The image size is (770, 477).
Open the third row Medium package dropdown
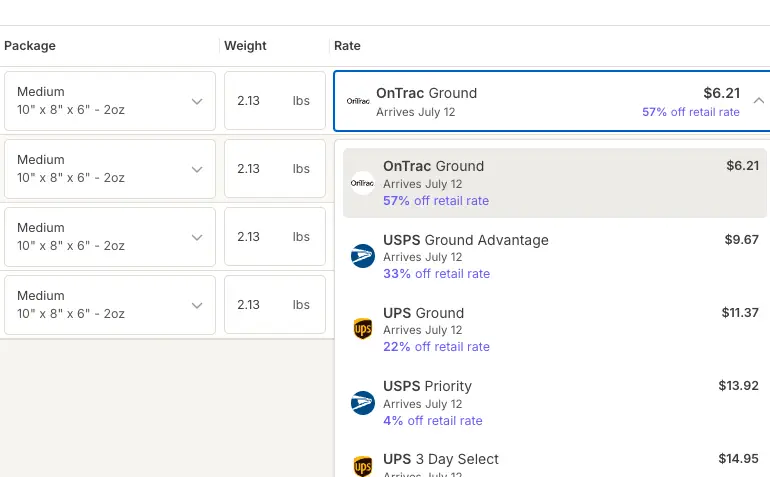tap(110, 237)
